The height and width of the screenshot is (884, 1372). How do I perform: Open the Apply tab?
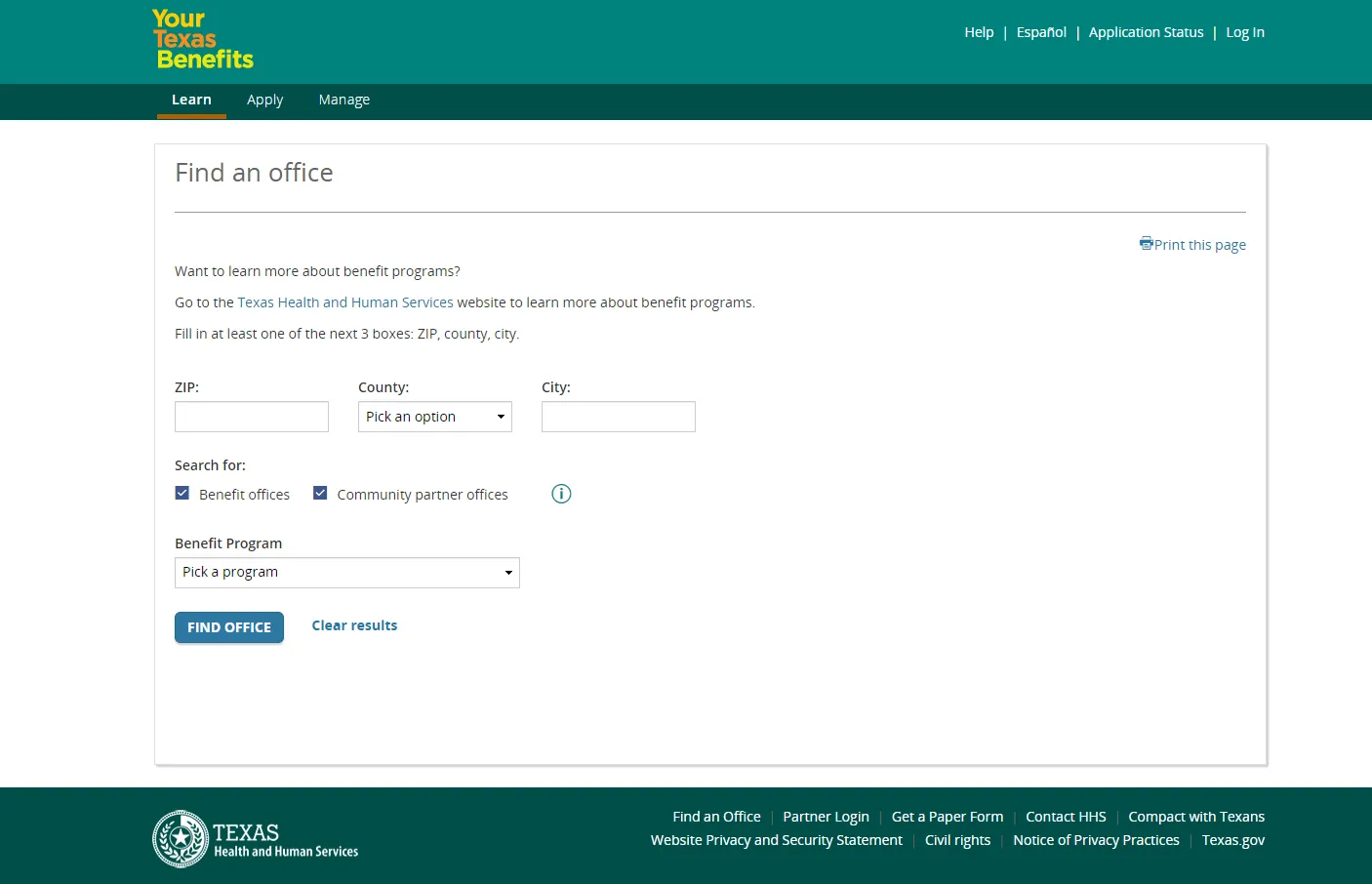point(264,100)
